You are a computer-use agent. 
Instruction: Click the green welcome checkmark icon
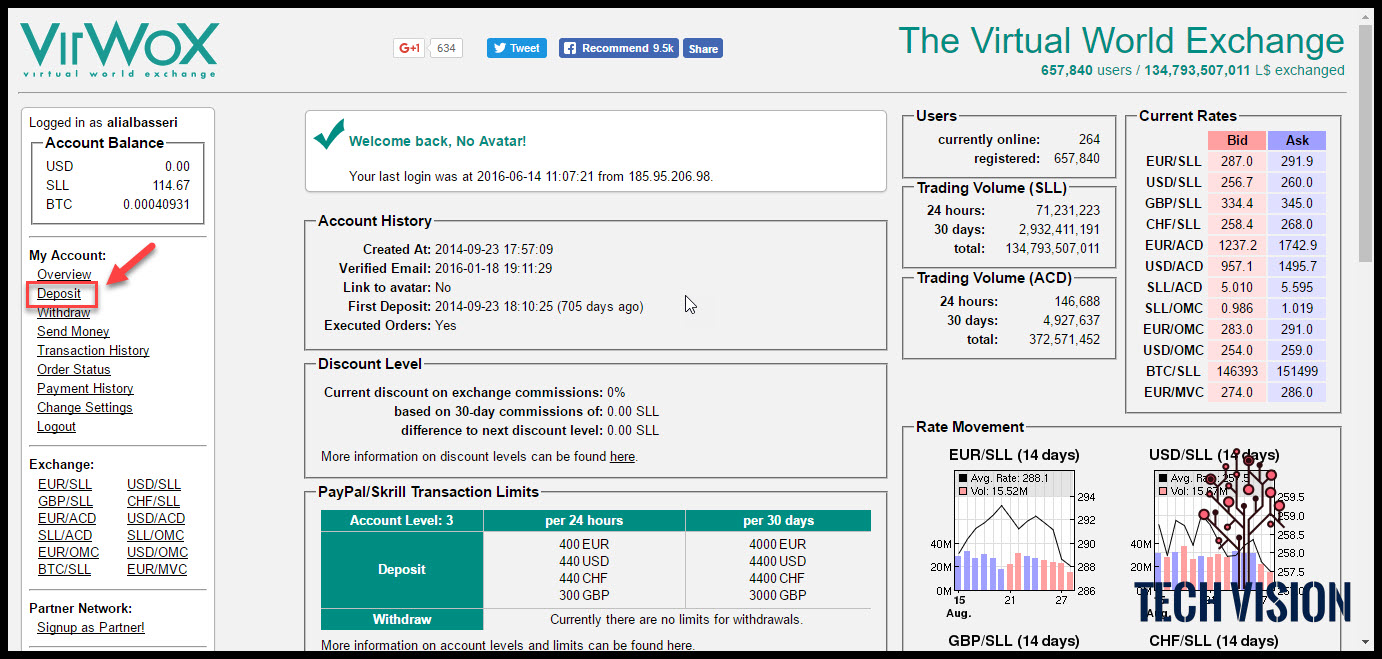click(328, 134)
